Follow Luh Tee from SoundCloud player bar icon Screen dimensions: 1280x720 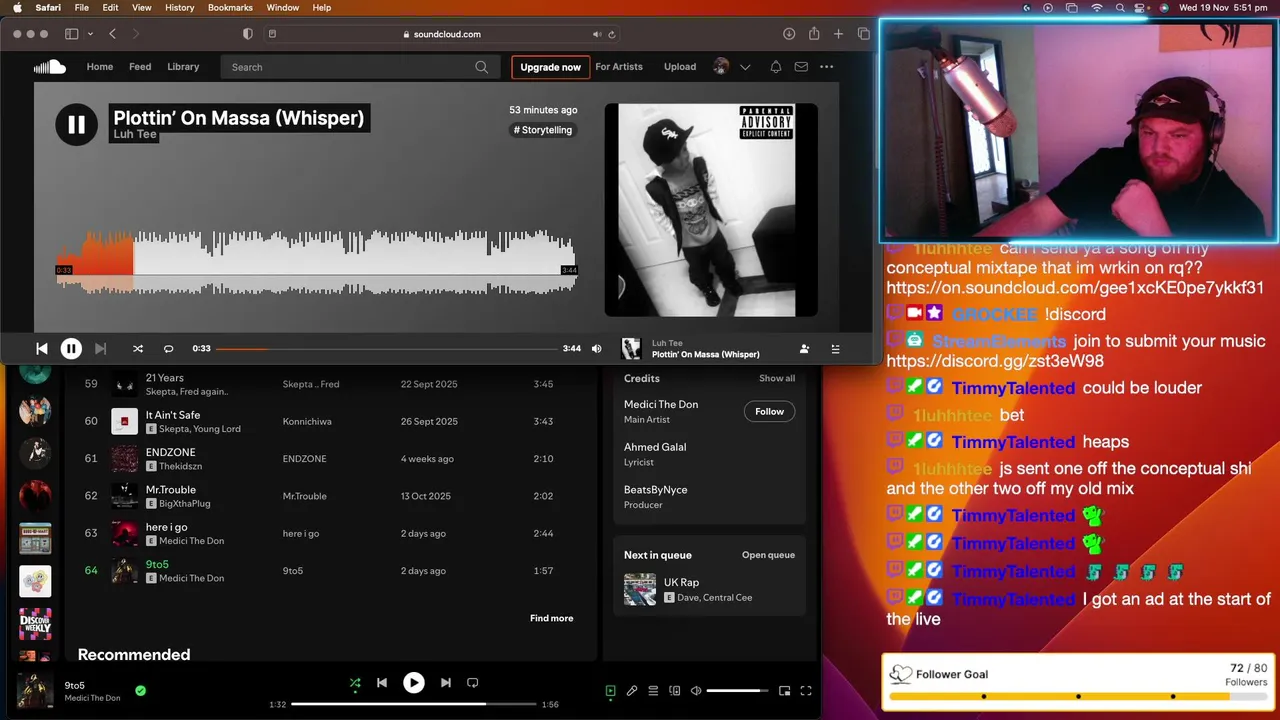pyautogui.click(x=804, y=349)
